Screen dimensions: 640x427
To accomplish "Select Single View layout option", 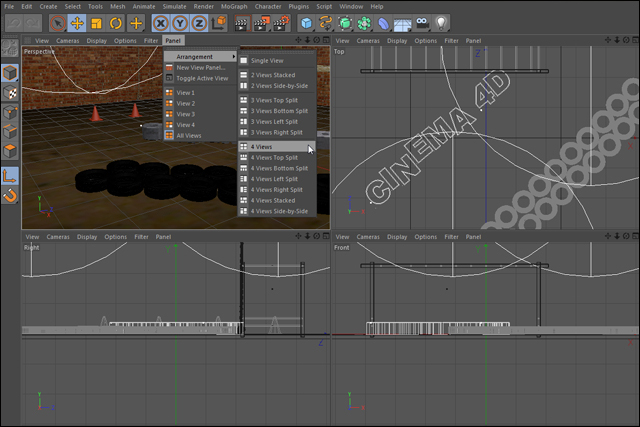I will pos(267,61).
